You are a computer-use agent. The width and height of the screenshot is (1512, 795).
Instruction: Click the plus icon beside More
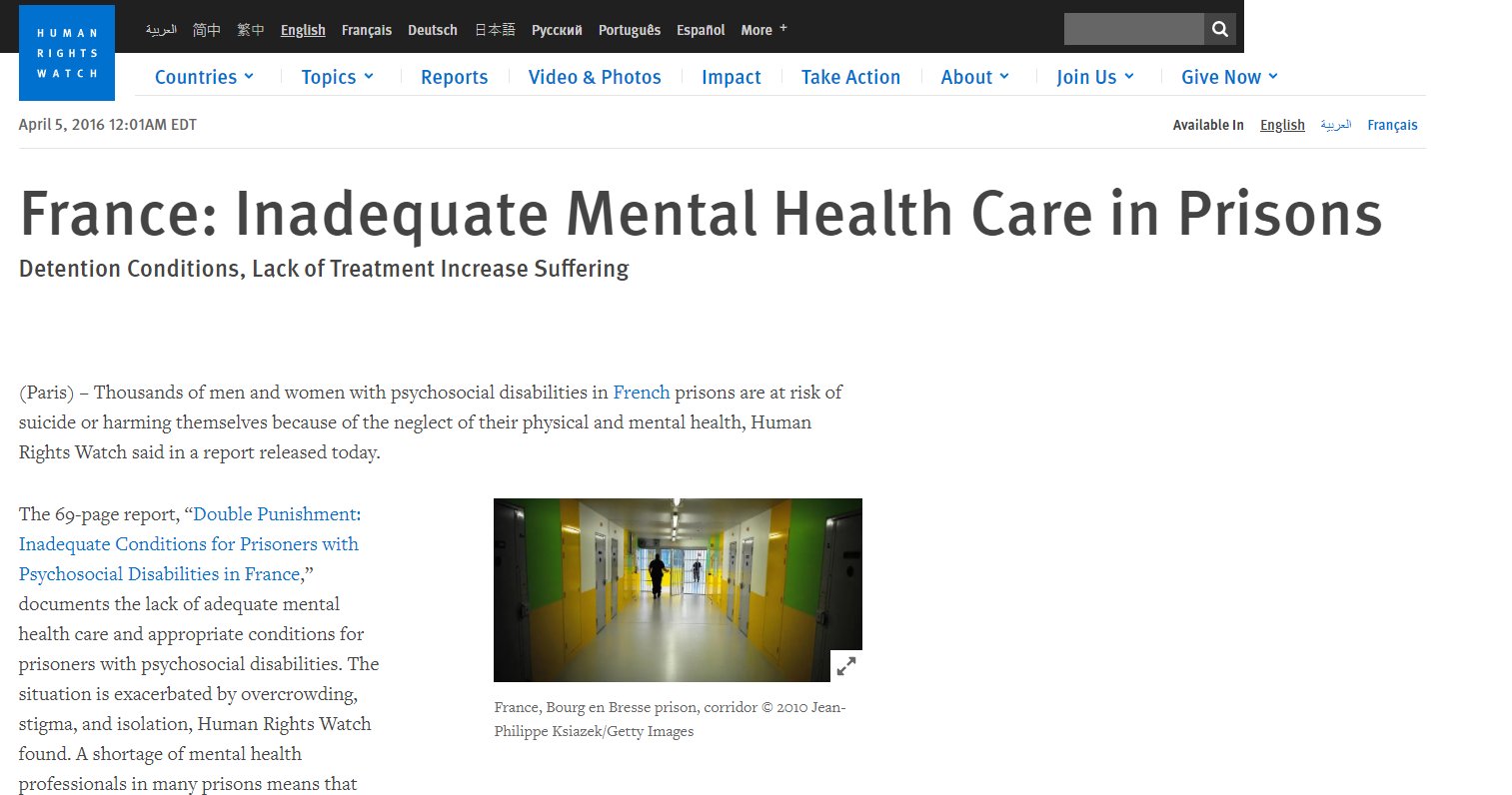[x=783, y=28]
